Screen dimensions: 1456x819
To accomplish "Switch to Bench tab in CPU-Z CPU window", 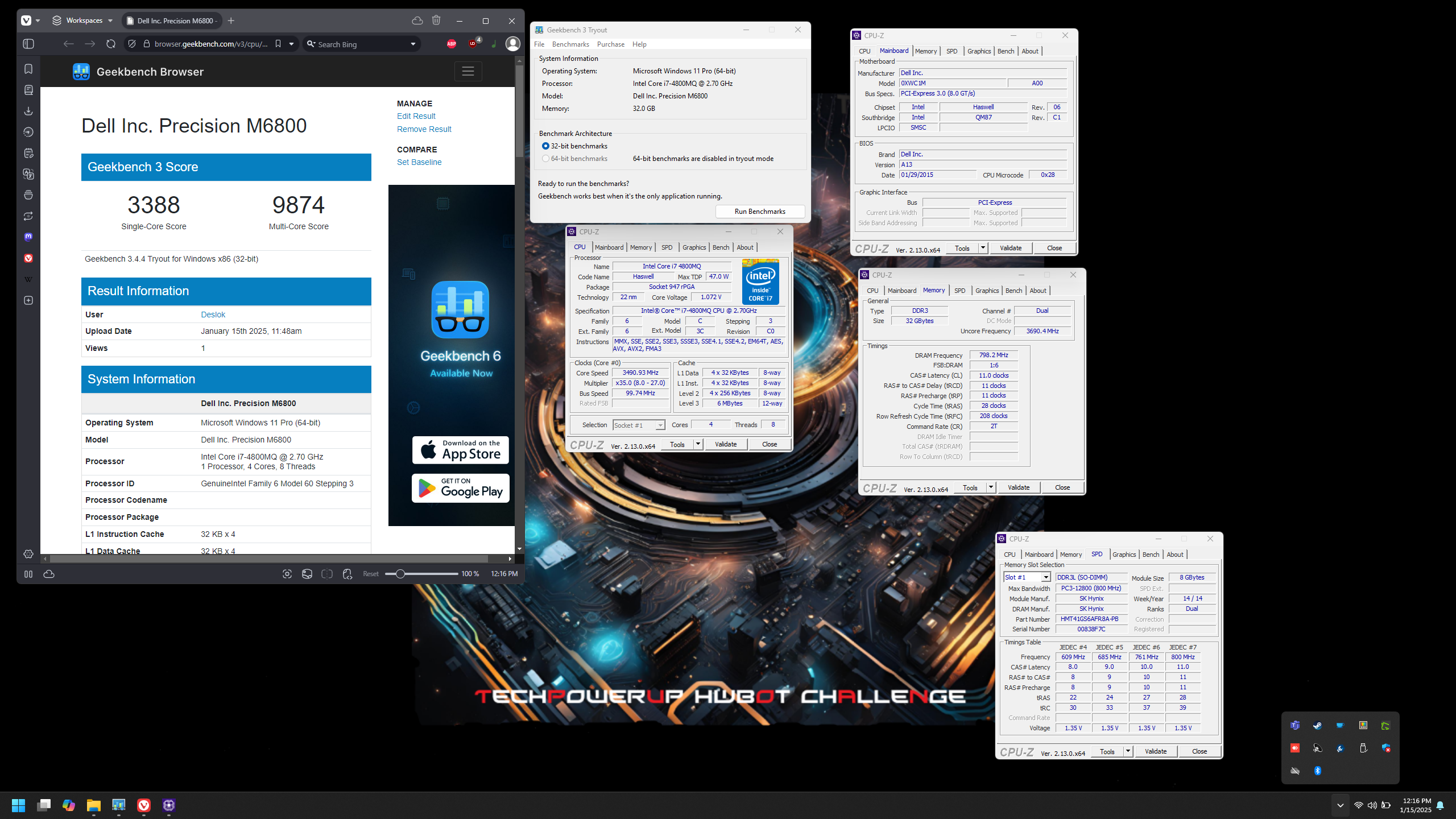I will (x=721, y=247).
